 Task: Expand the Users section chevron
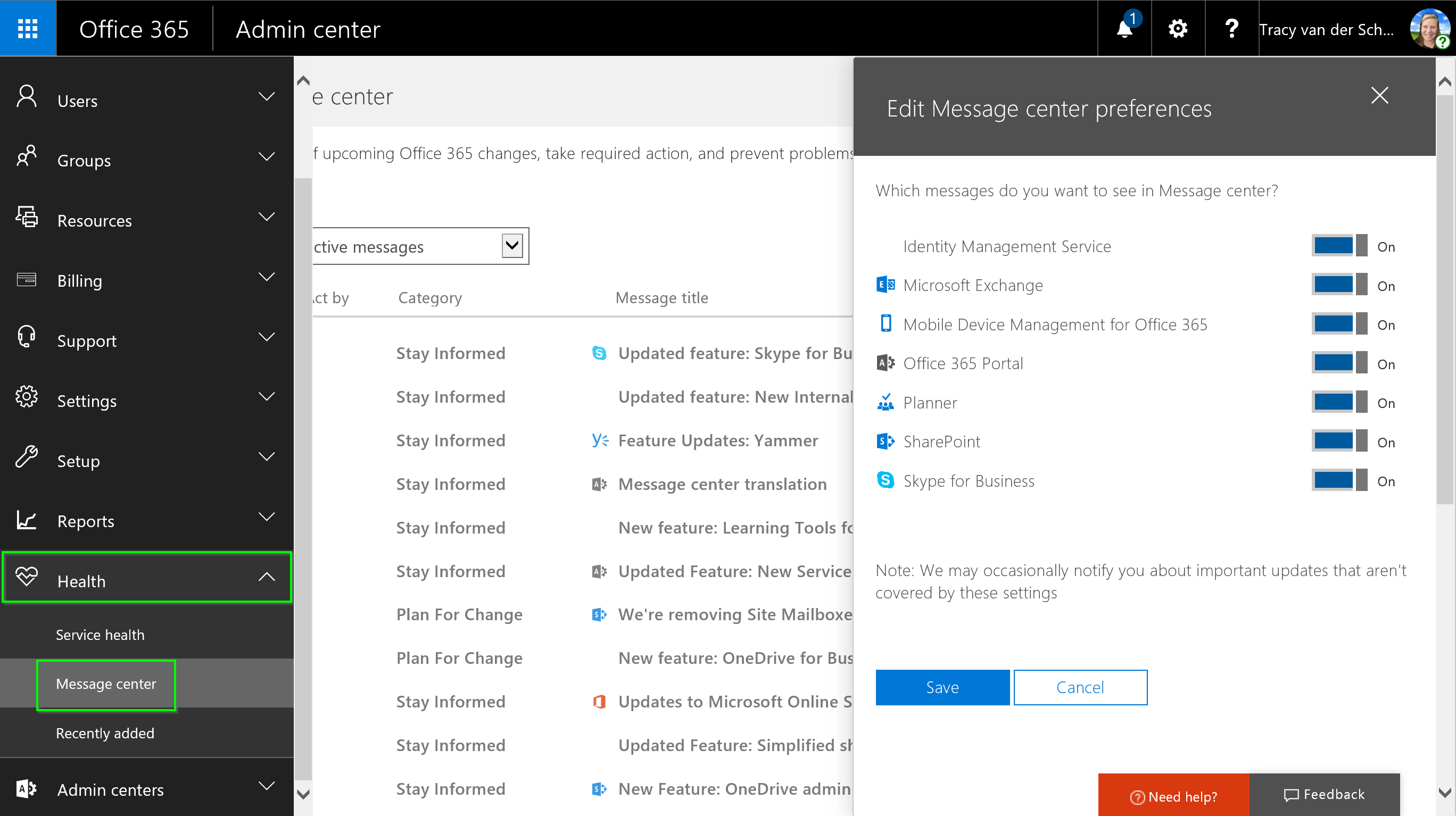coord(267,97)
